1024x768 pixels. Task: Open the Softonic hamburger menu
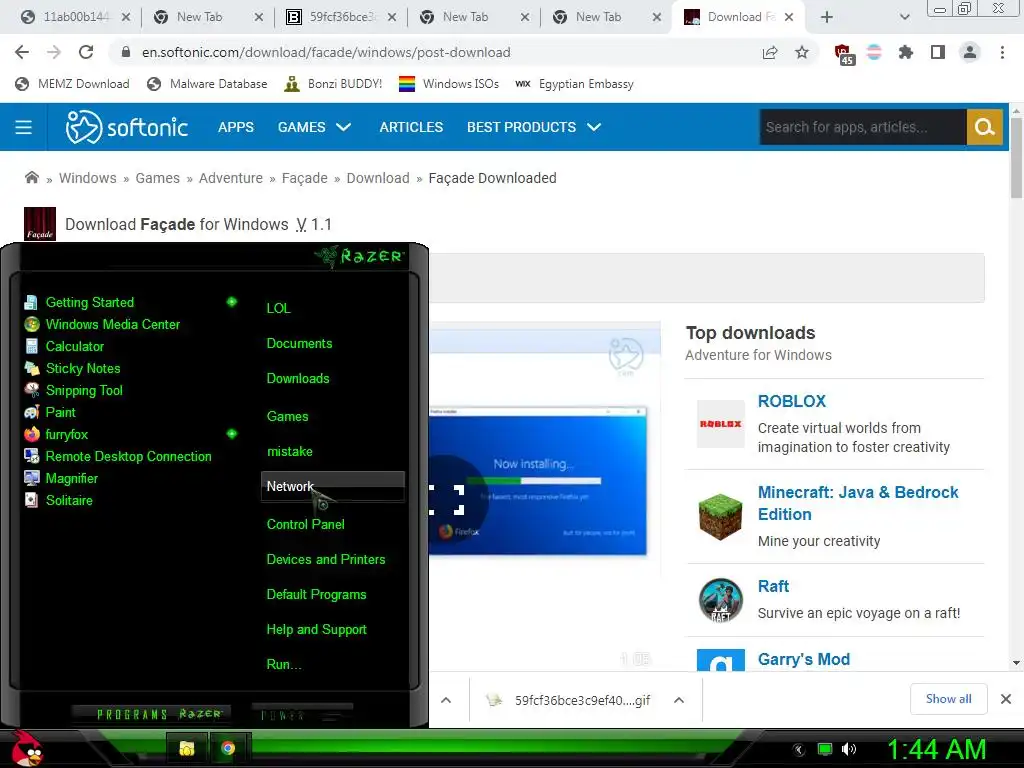tap(24, 127)
